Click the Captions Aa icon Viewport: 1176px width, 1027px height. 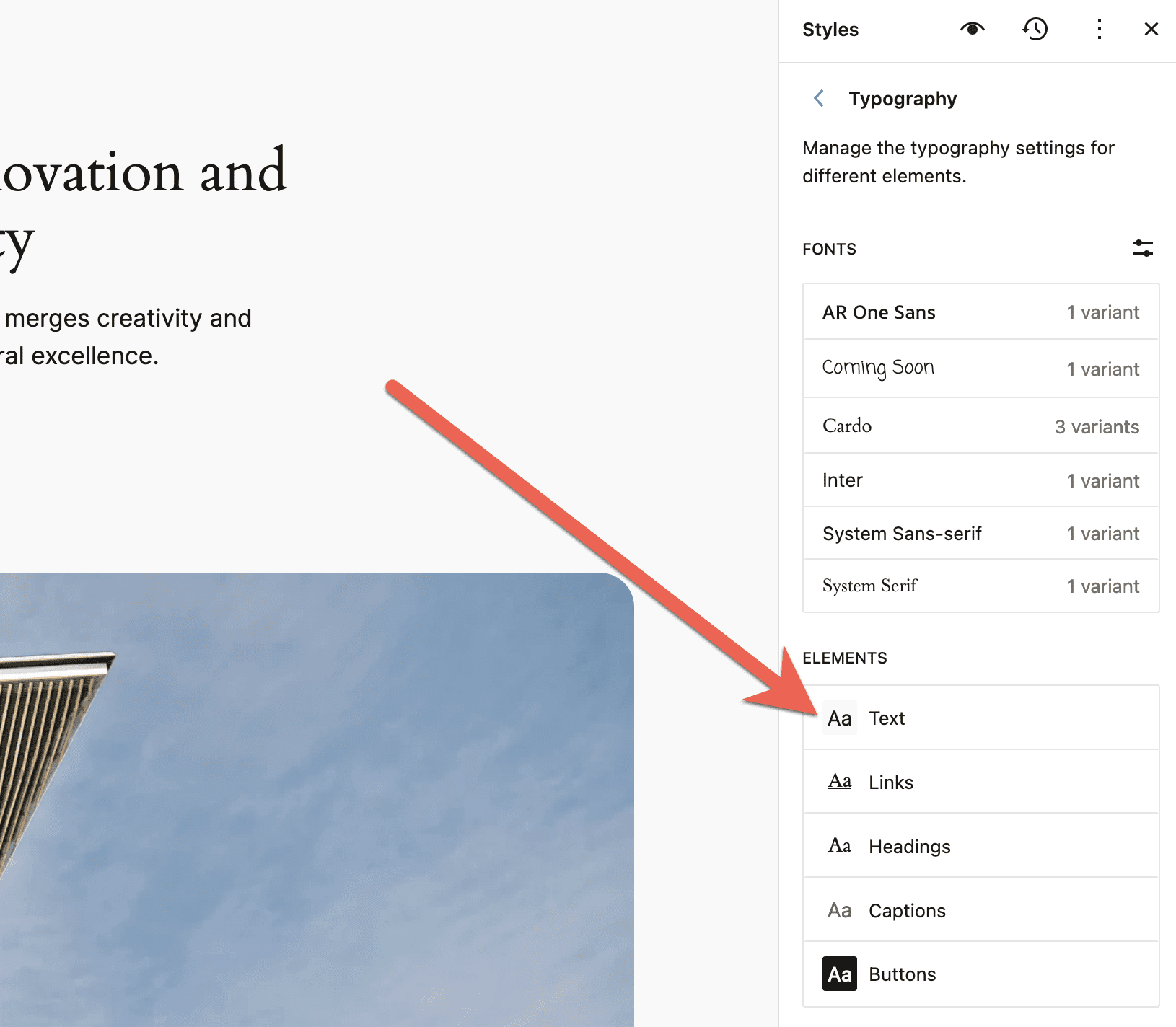pos(840,910)
